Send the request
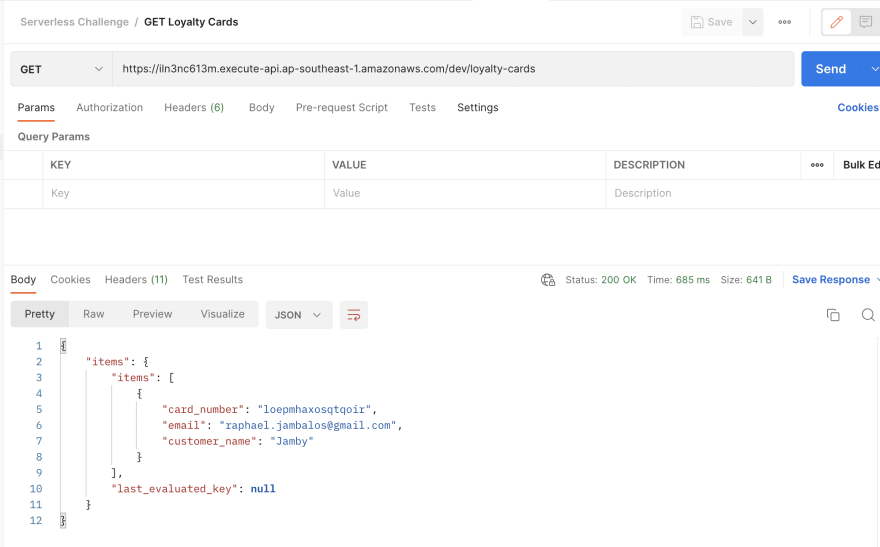Image resolution: width=880 pixels, height=547 pixels. coord(831,69)
